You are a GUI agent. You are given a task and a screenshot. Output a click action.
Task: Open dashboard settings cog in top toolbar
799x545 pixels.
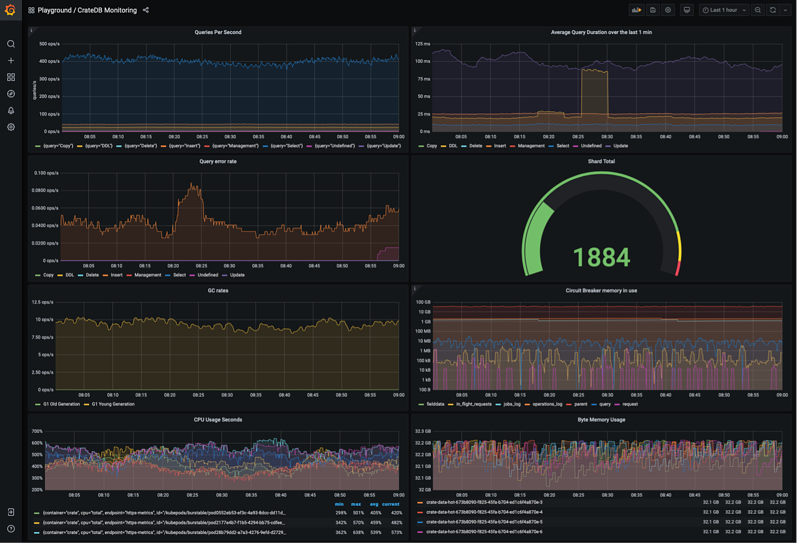click(x=668, y=10)
